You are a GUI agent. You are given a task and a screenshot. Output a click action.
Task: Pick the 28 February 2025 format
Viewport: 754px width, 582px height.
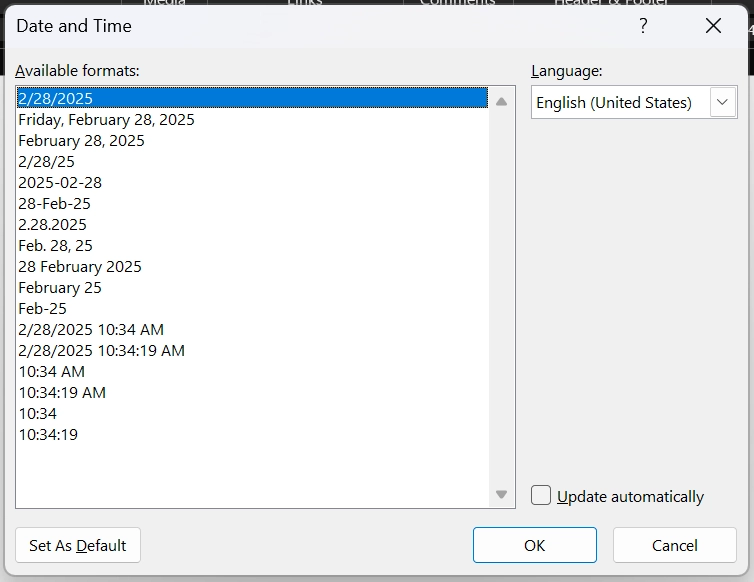click(x=80, y=266)
